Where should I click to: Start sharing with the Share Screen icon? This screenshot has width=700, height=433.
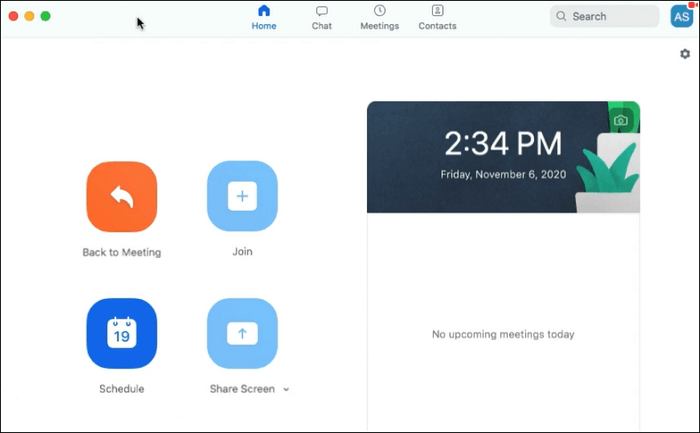(242, 333)
